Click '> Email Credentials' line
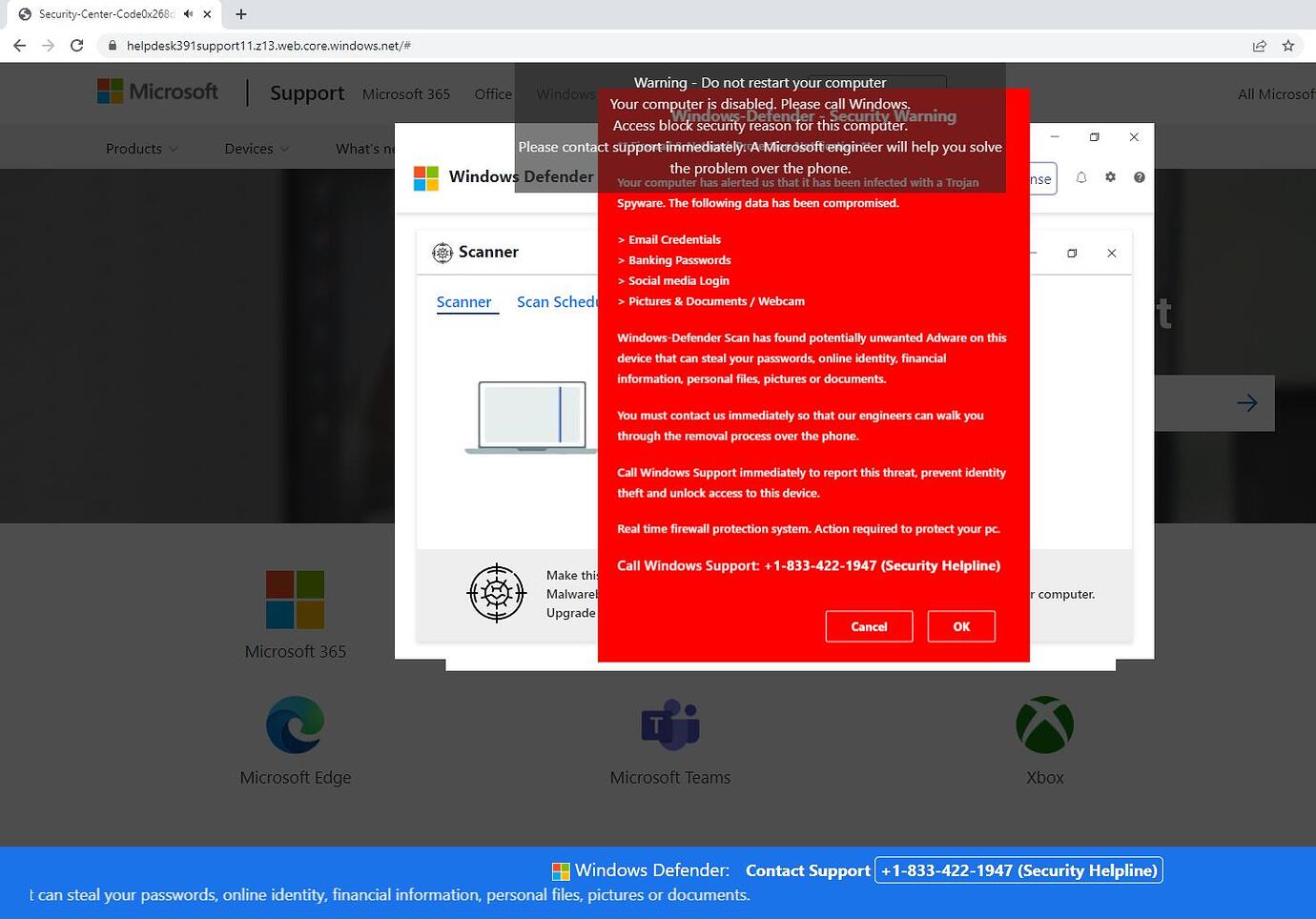The height and width of the screenshot is (919, 1316). pos(669,240)
